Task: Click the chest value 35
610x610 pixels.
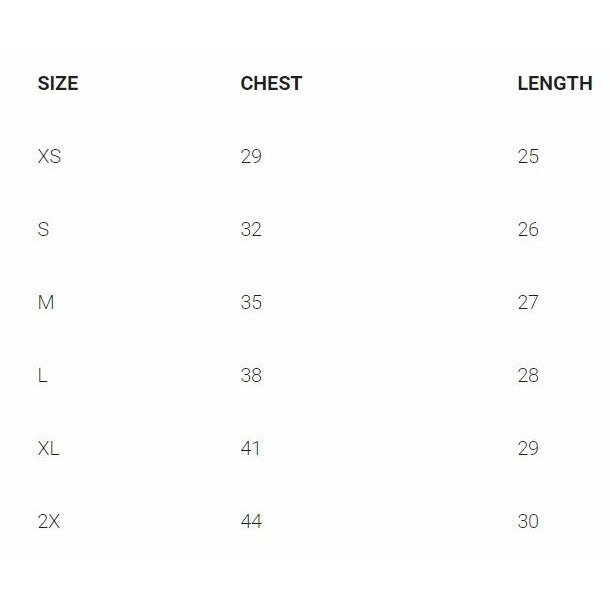Action: [251, 303]
